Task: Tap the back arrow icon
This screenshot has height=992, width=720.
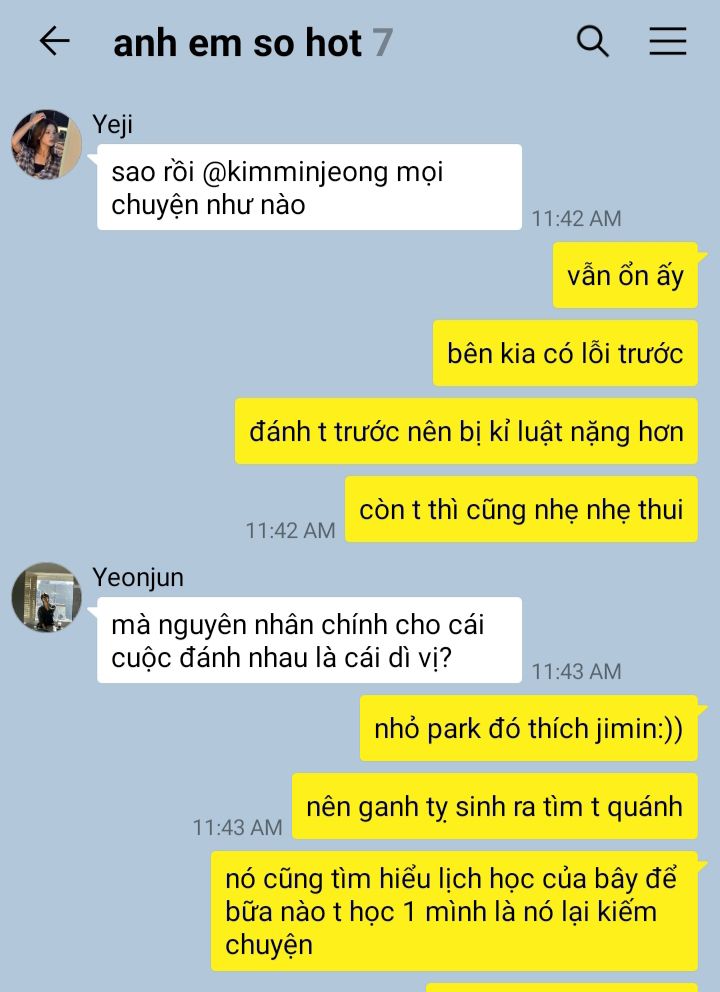Action: point(54,42)
